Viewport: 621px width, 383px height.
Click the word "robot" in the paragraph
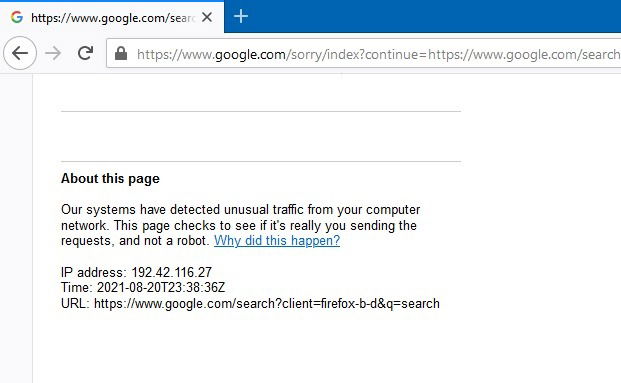(192, 240)
